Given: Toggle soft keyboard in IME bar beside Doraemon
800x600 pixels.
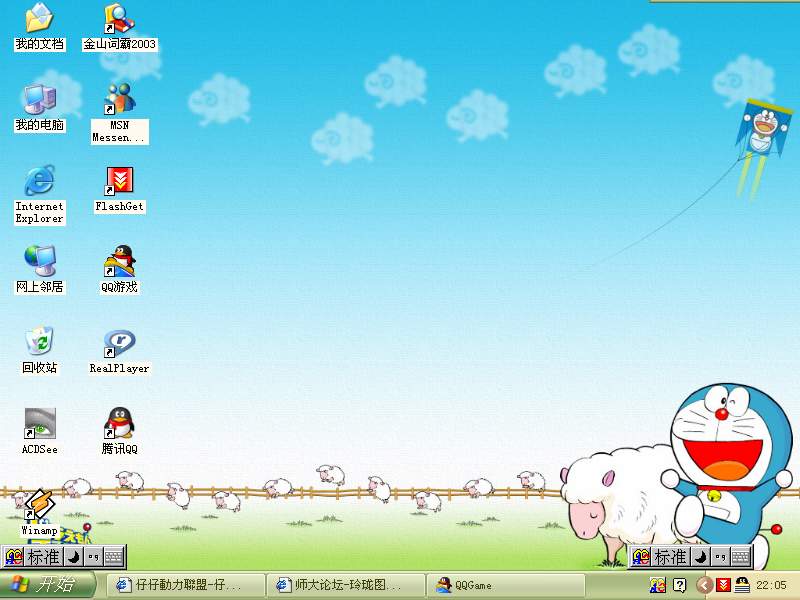Looking at the screenshot, I should pyautogui.click(x=741, y=557).
